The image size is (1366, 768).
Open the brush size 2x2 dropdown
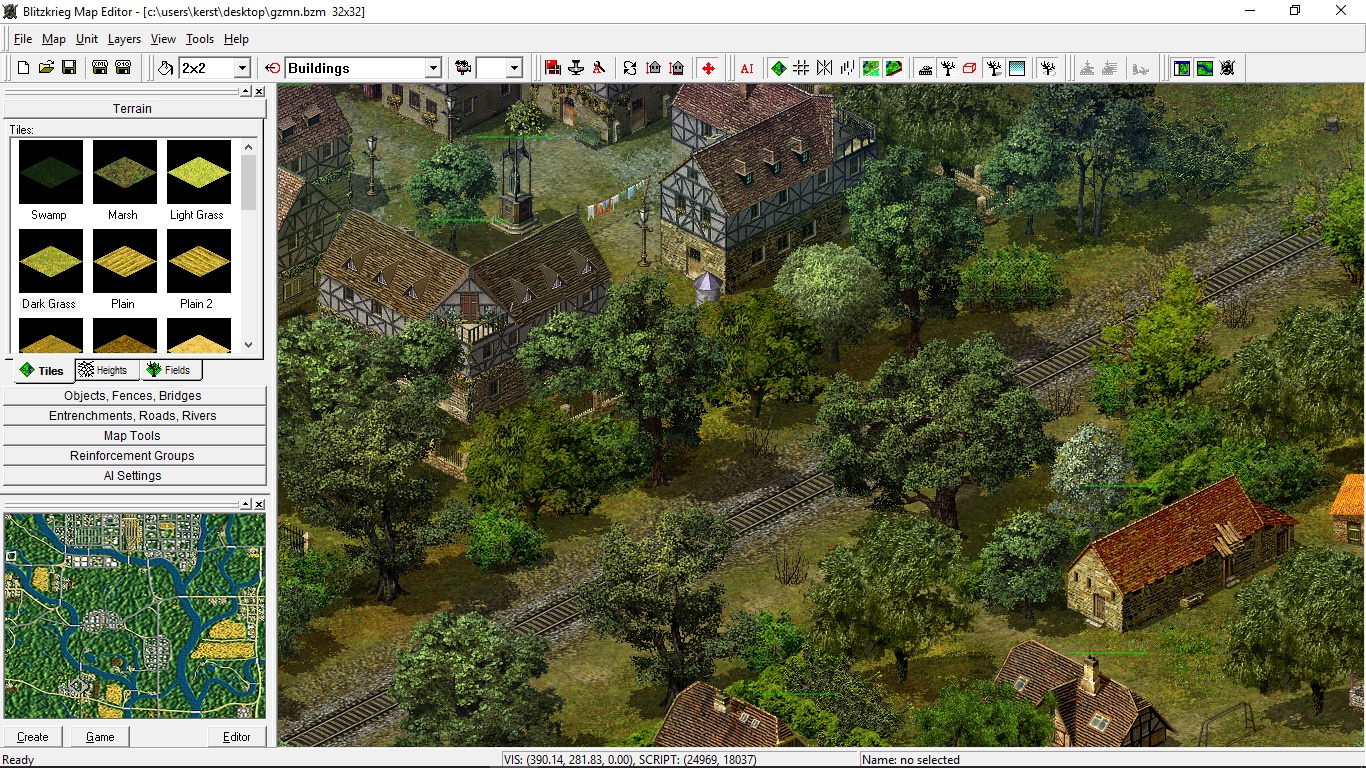point(242,68)
